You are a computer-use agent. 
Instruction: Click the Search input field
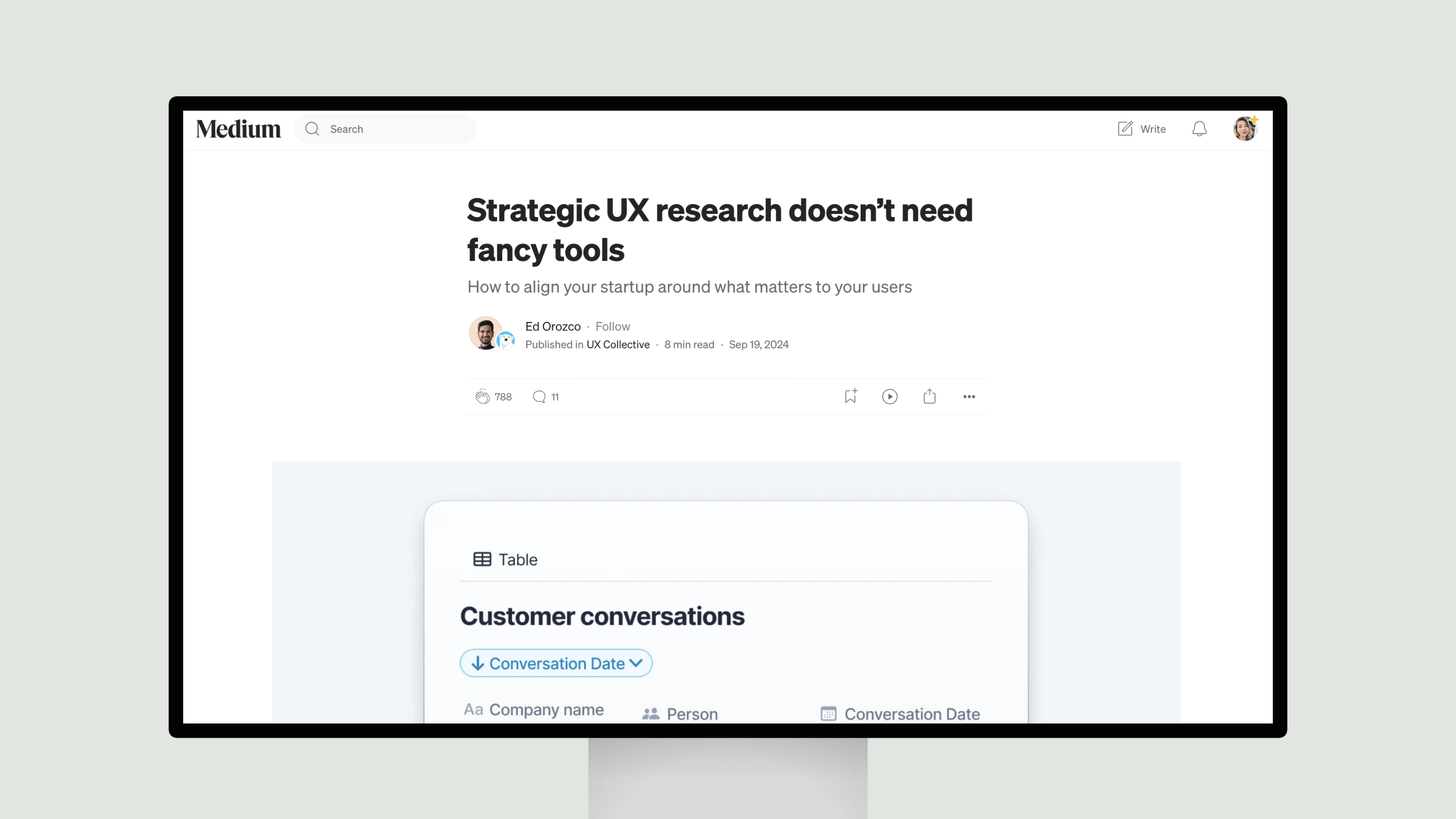(x=397, y=128)
